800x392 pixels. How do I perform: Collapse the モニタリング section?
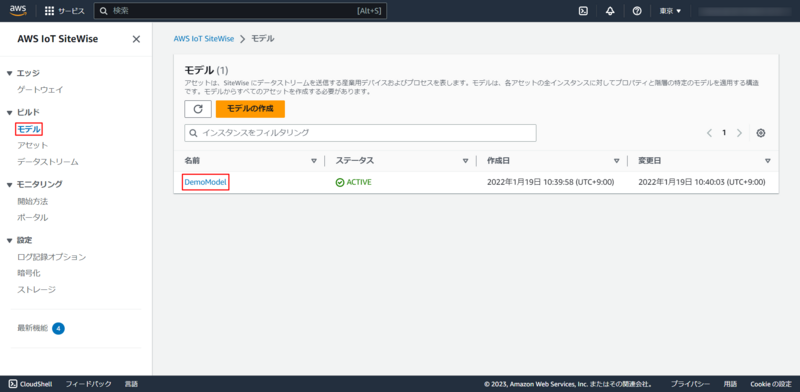click(x=9, y=184)
